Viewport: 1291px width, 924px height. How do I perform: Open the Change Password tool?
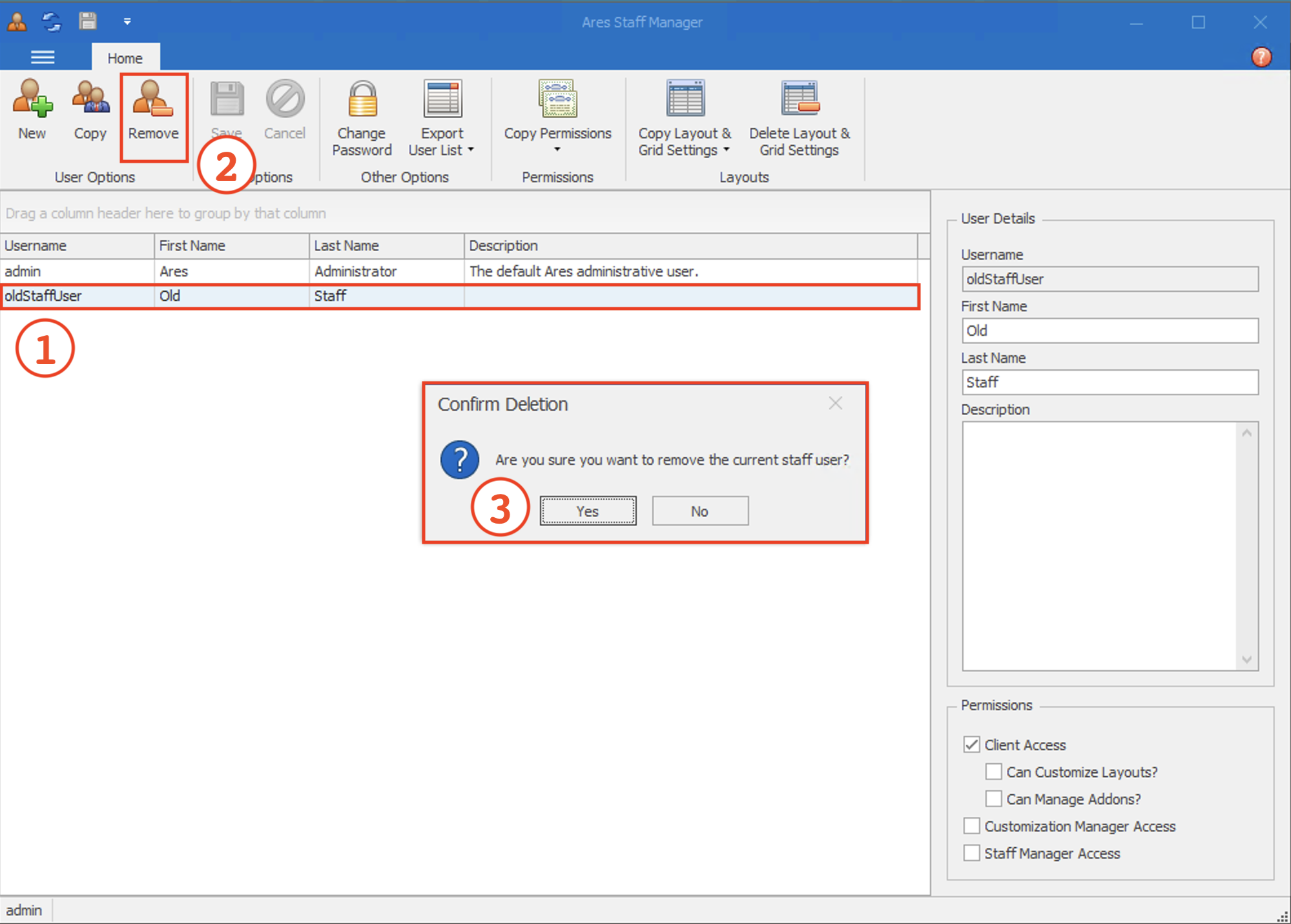[x=361, y=116]
